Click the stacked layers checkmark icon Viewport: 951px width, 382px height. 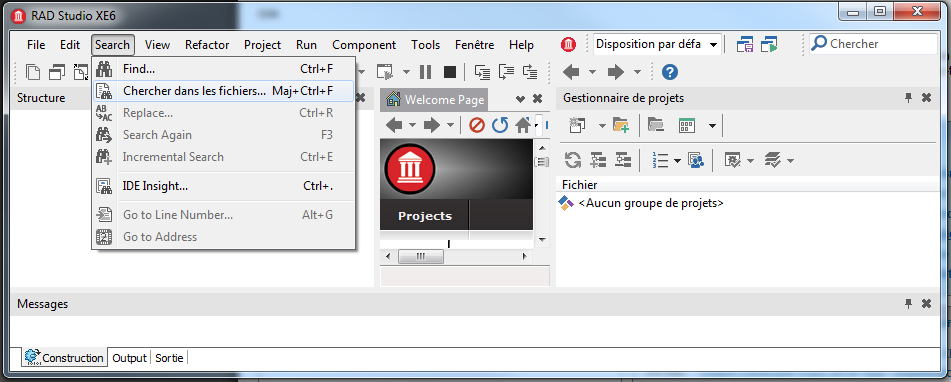pos(772,160)
